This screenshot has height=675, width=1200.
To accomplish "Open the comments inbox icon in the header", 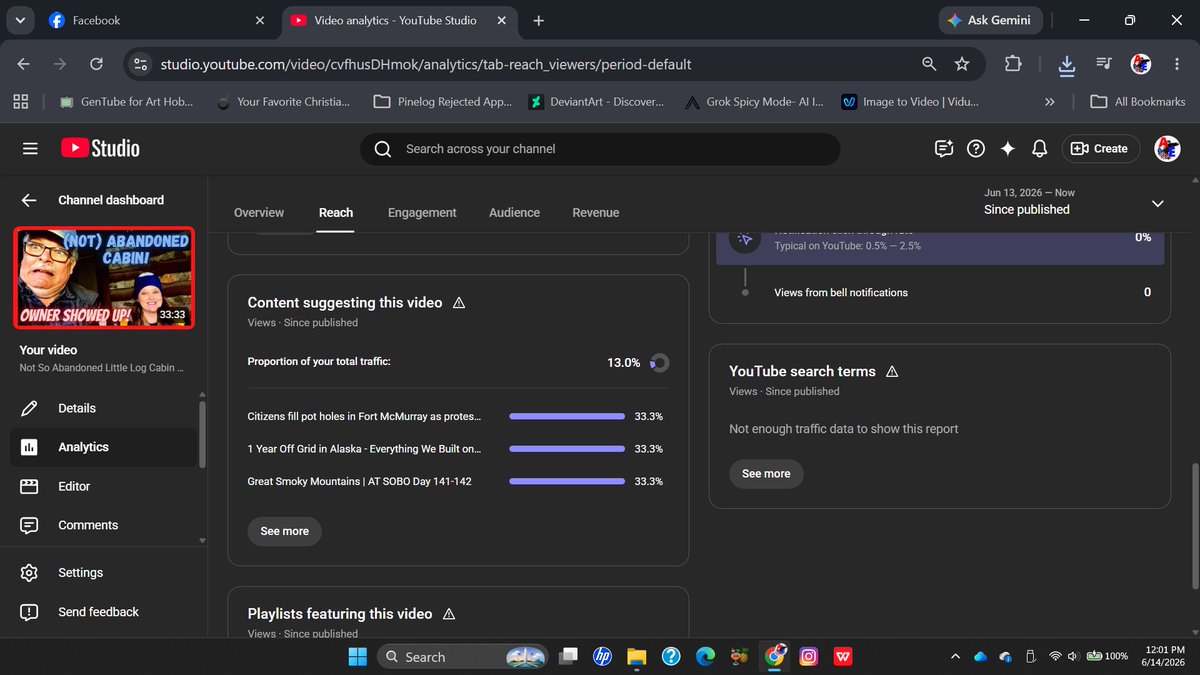I will pos(944,148).
